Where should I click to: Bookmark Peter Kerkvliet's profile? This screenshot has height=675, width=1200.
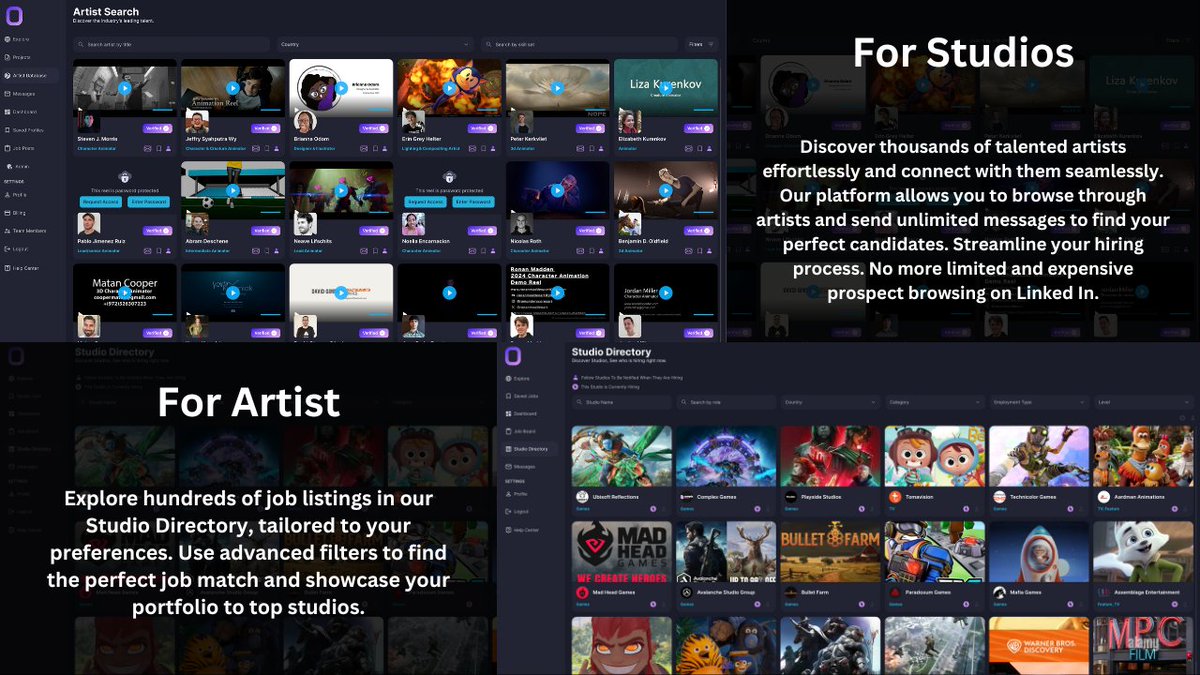[590, 148]
